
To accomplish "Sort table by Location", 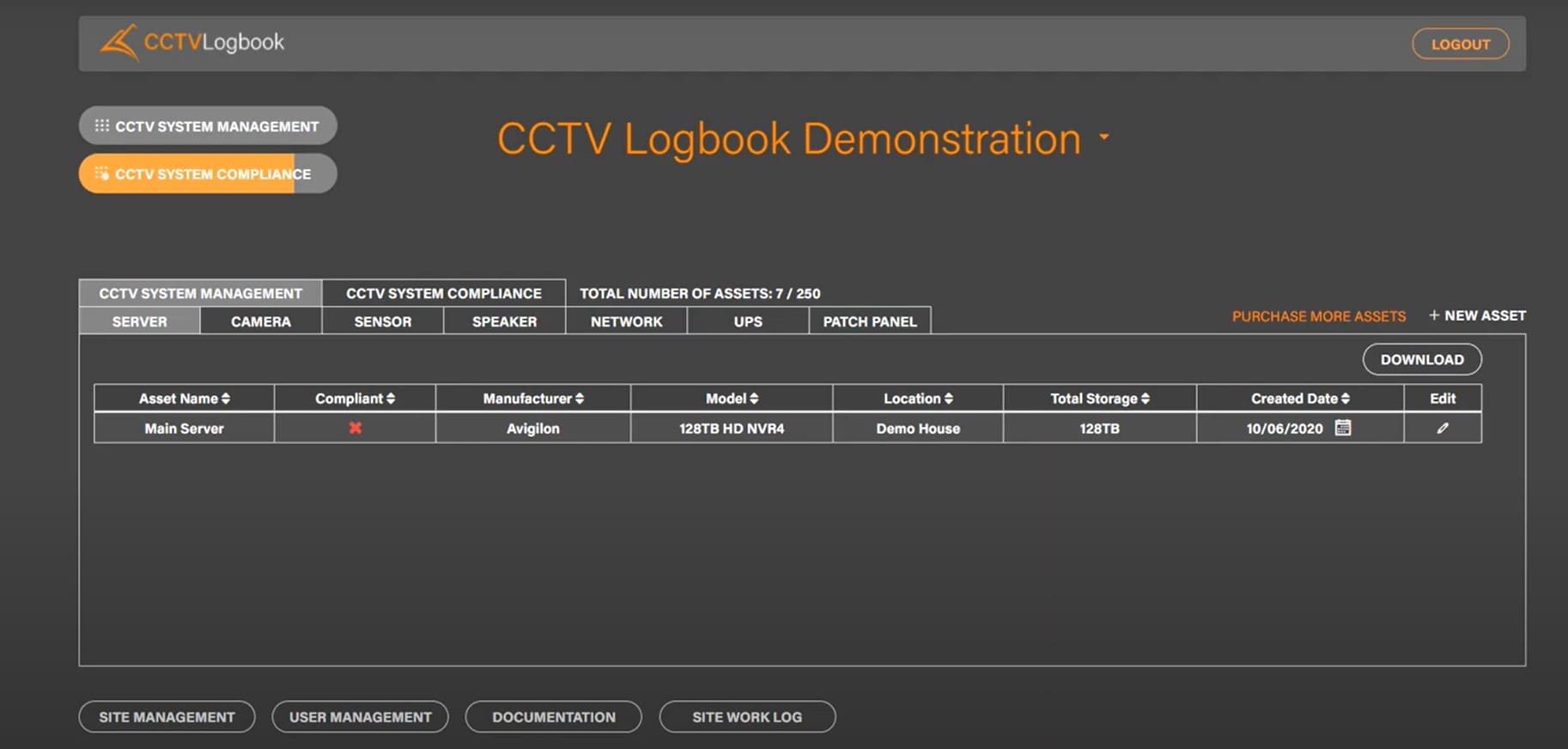I will (x=949, y=399).
